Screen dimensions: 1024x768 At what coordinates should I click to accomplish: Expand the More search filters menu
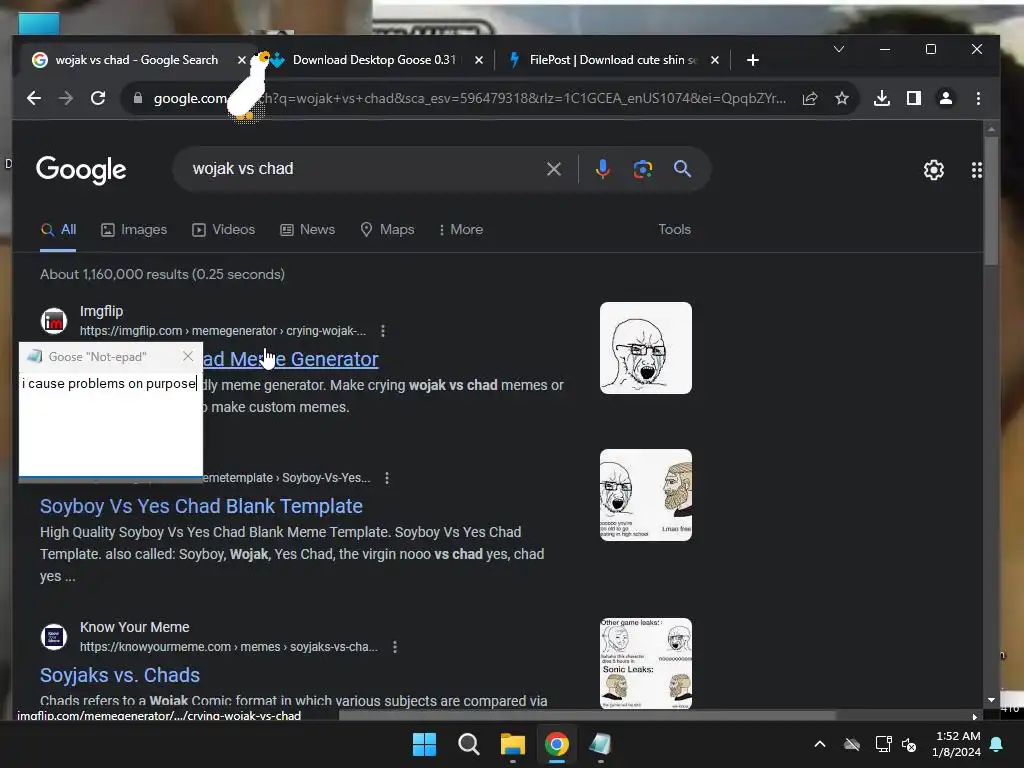[x=461, y=230]
